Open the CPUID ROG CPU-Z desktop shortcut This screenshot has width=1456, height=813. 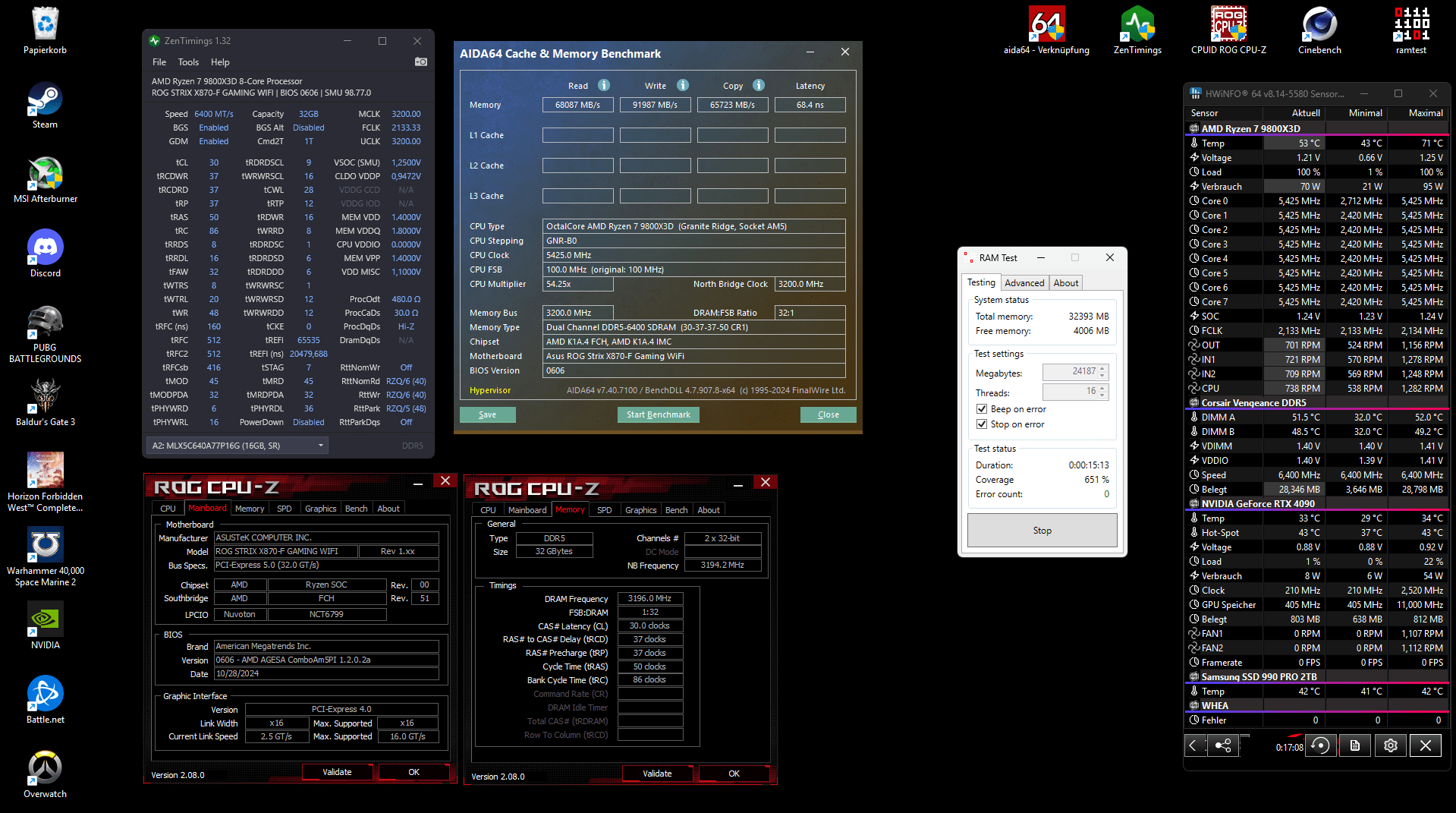point(1229,30)
